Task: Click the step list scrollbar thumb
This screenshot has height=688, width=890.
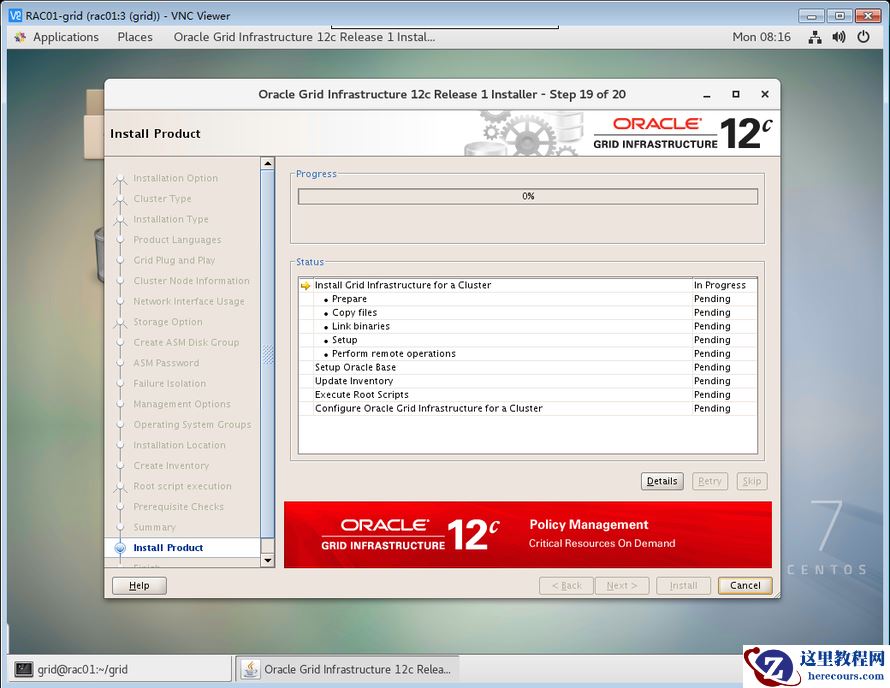Action: click(x=267, y=354)
